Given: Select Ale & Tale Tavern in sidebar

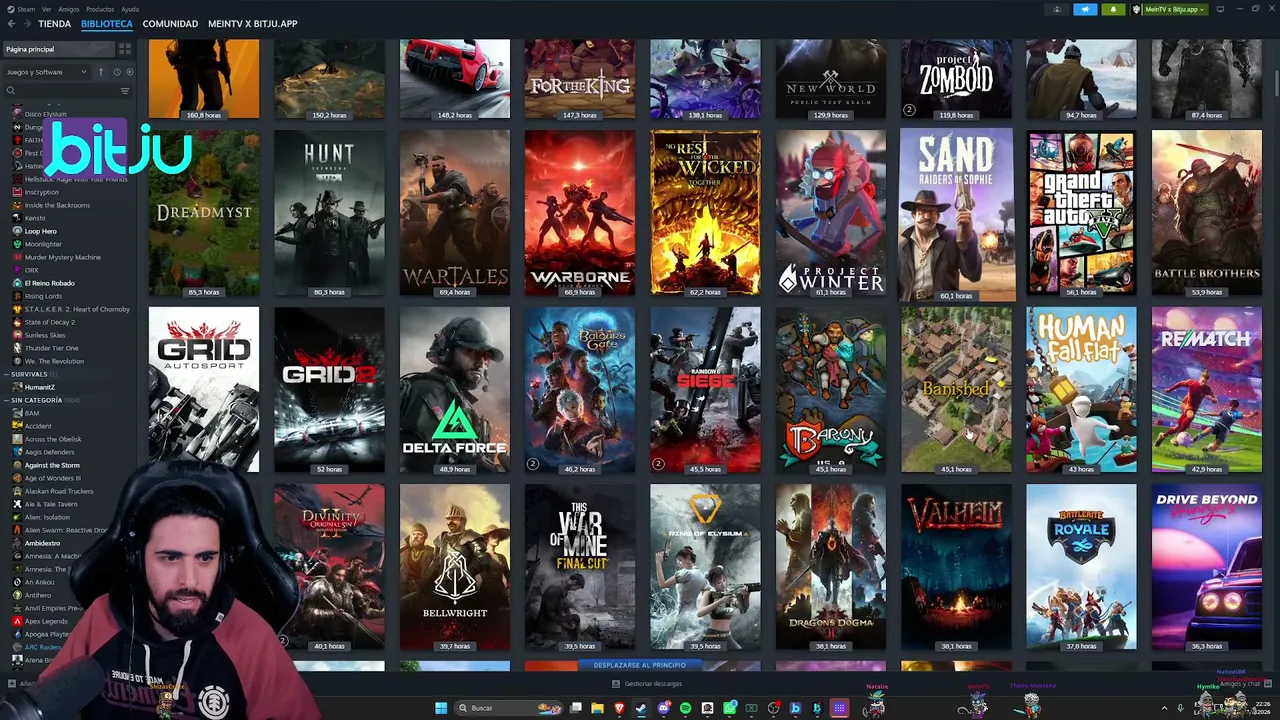Looking at the screenshot, I should tap(51, 504).
